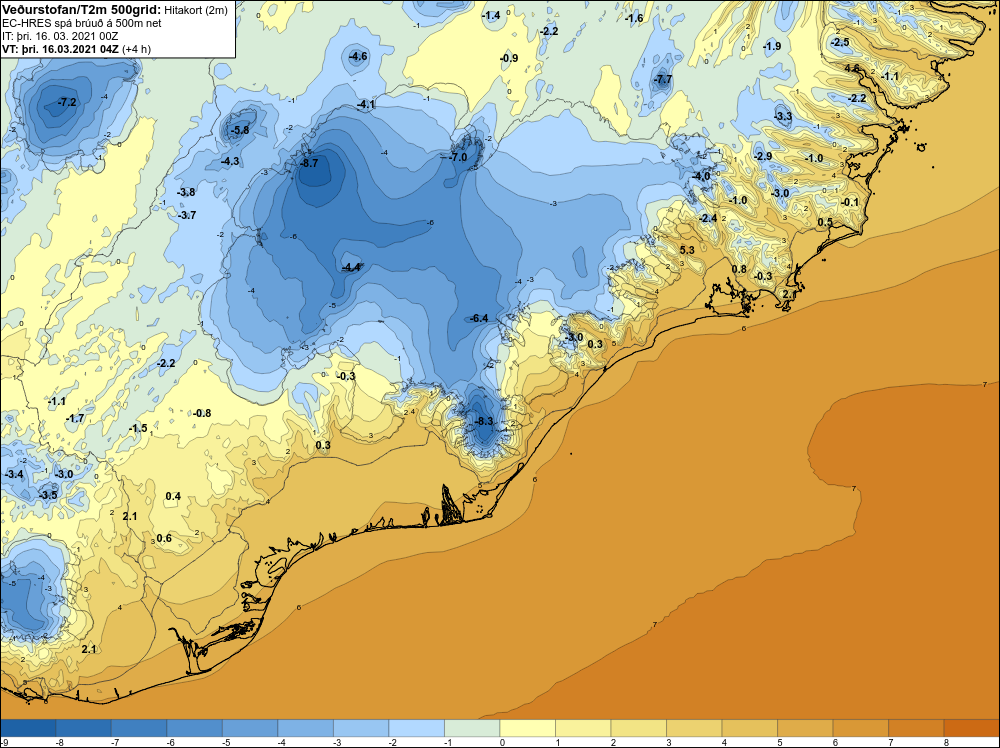Pick the pale green -1 to 0 legend swatch

click(472, 728)
